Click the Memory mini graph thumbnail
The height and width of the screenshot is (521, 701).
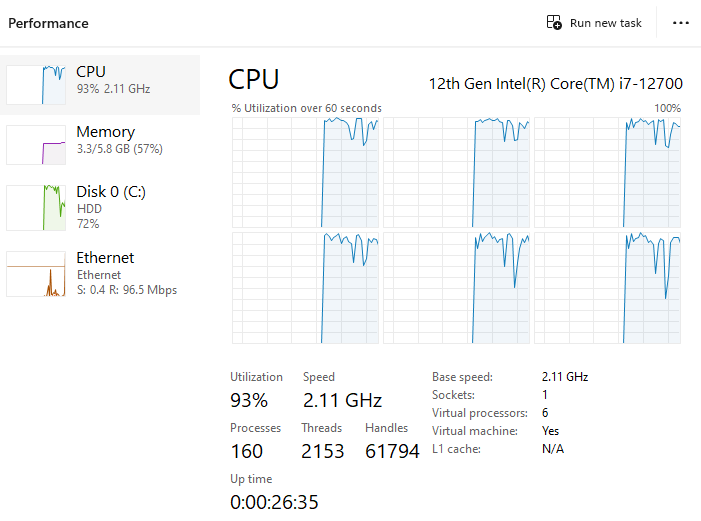(x=36, y=145)
